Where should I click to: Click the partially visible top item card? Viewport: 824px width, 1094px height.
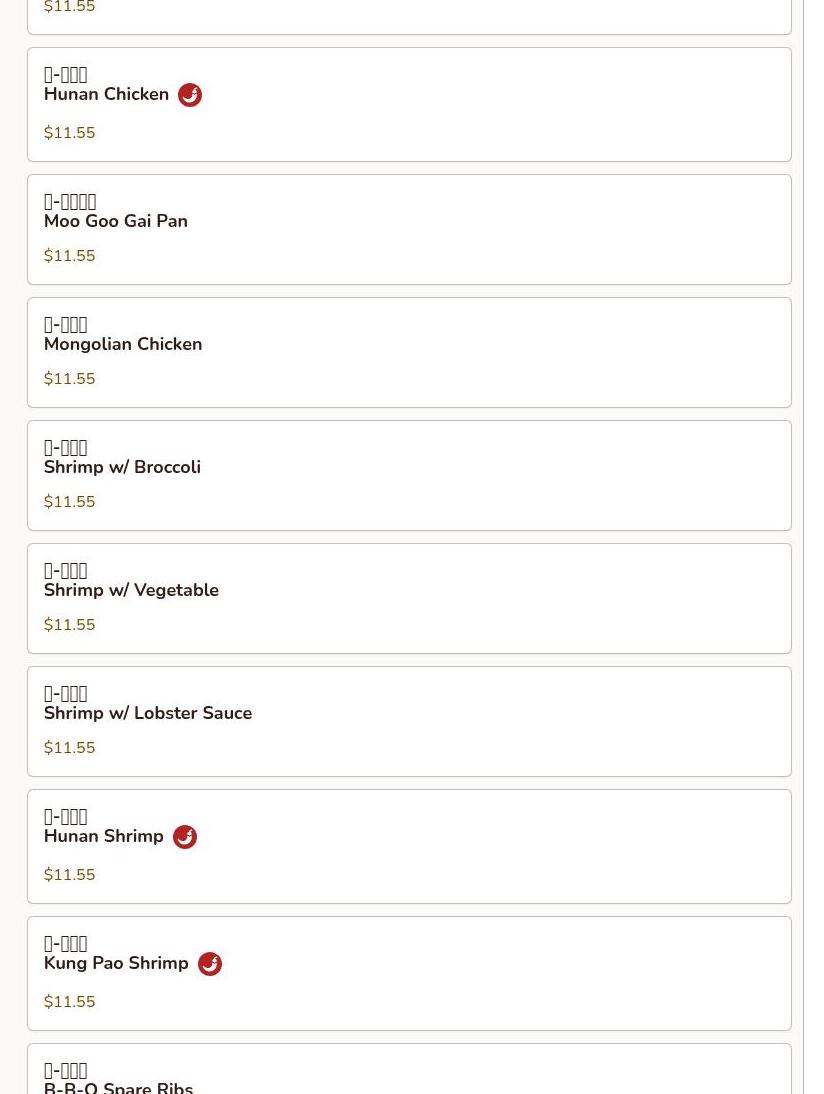pyautogui.click(x=410, y=17)
